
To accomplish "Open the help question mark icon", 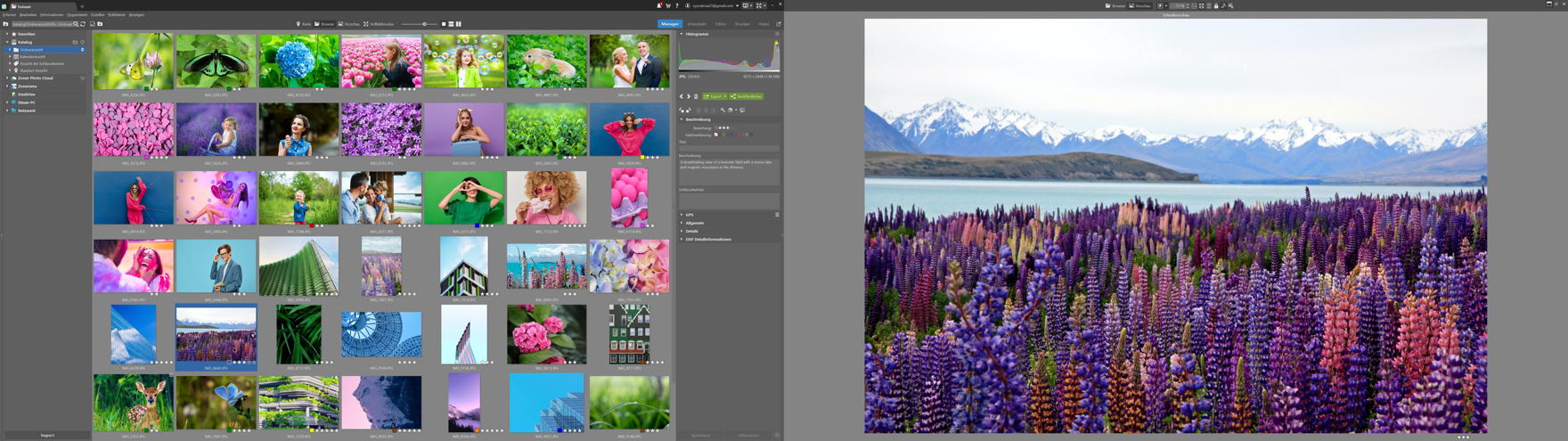I will pyautogui.click(x=677, y=5).
